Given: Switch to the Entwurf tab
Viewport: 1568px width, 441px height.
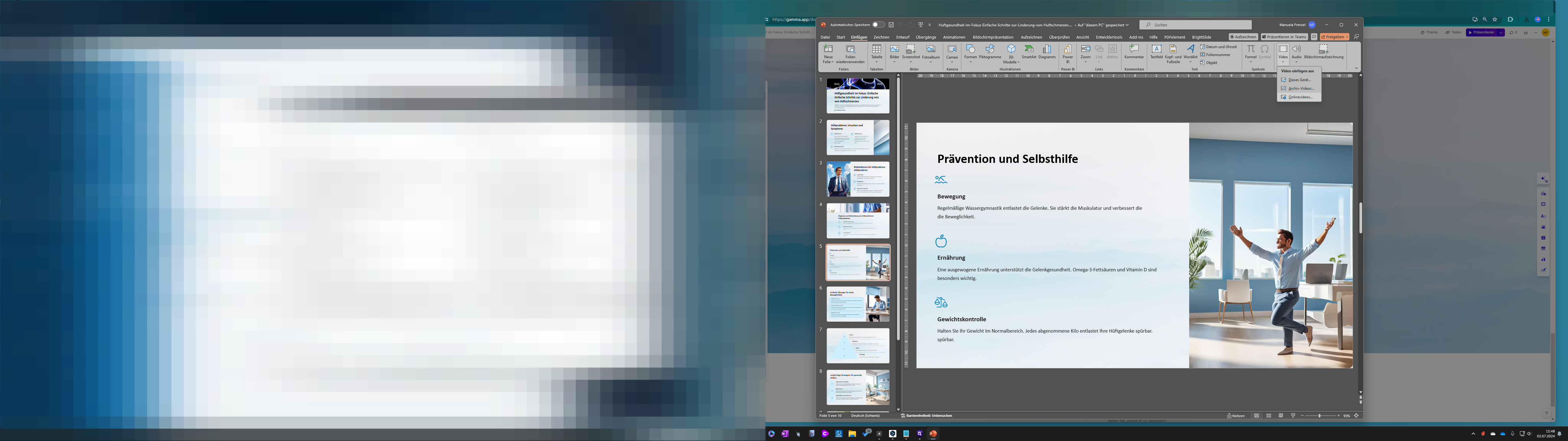Looking at the screenshot, I should coord(903,37).
